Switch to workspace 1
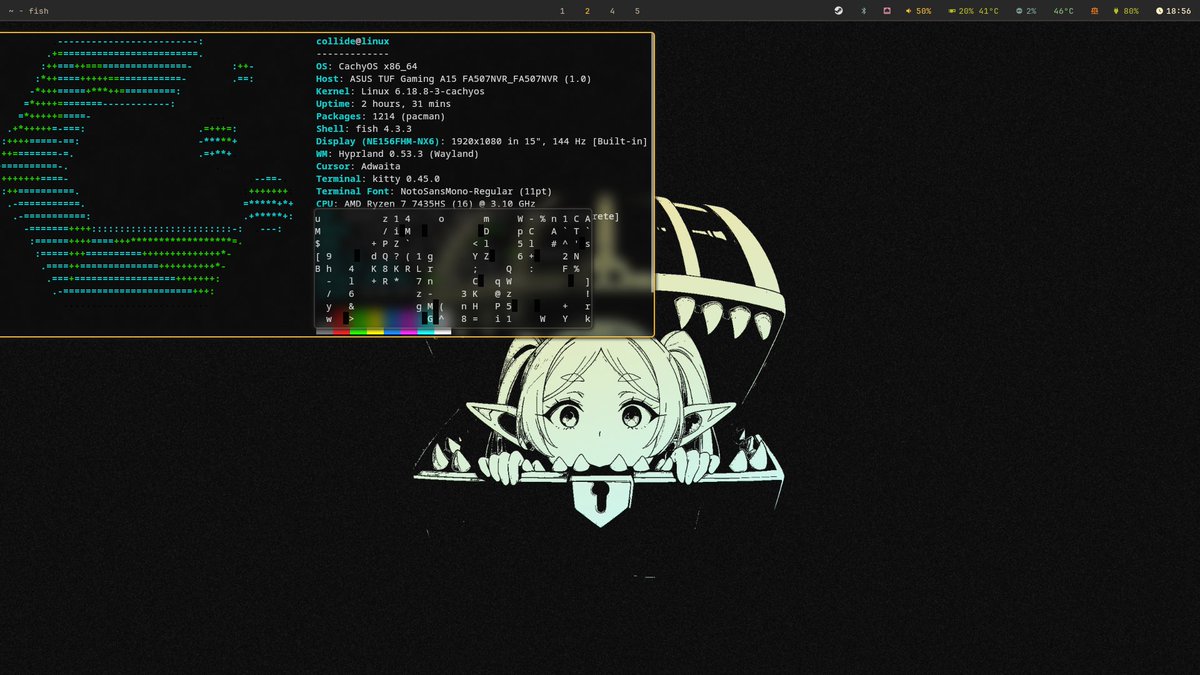The height and width of the screenshot is (675, 1200). 562,10
